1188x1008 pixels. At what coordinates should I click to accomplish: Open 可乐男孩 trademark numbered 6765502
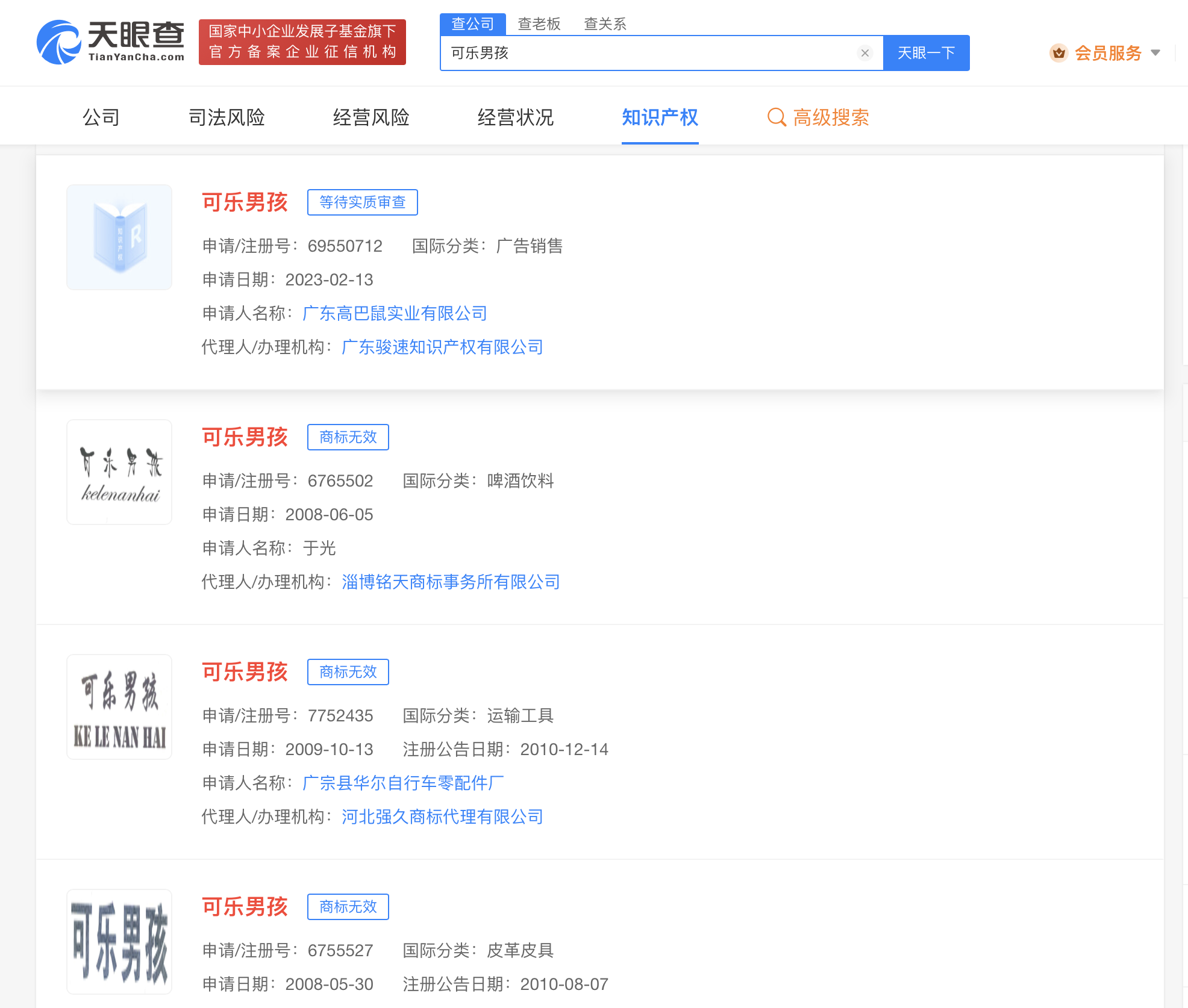point(245,437)
